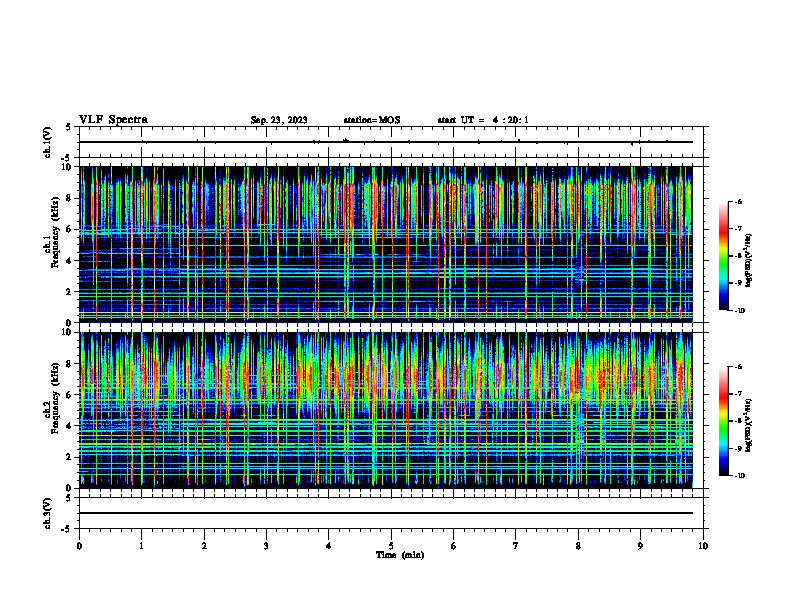
Task: Click the 'ch.1(V)' waveform axis label
Action: point(48,142)
